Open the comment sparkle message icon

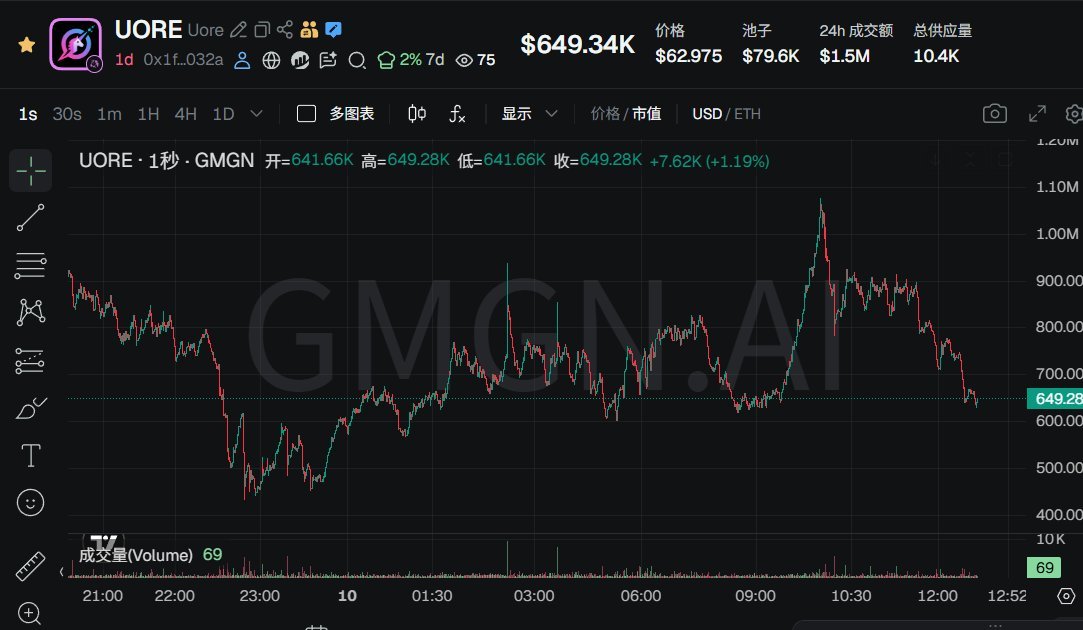pyautogui.click(x=328, y=61)
